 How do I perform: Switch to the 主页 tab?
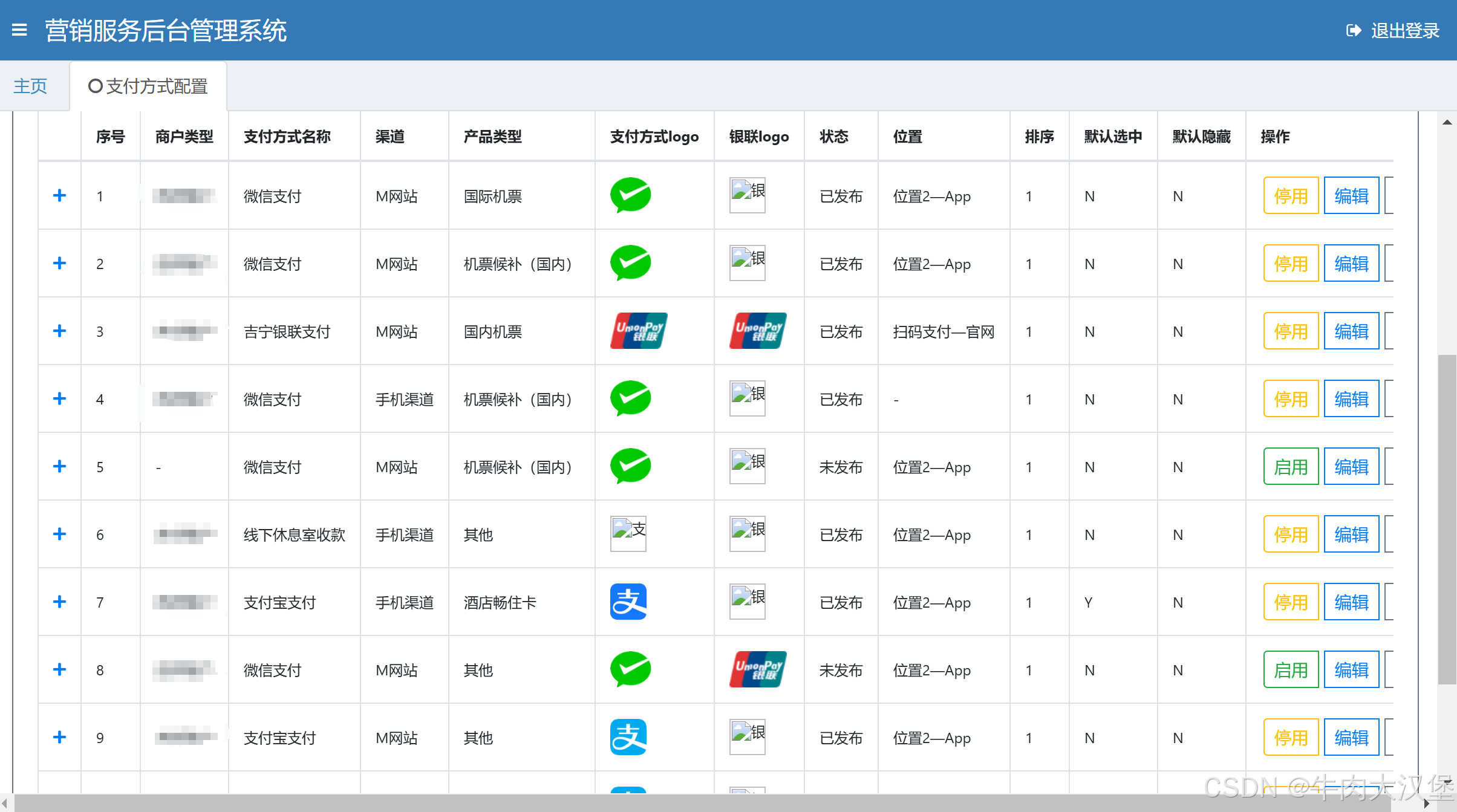click(30, 86)
